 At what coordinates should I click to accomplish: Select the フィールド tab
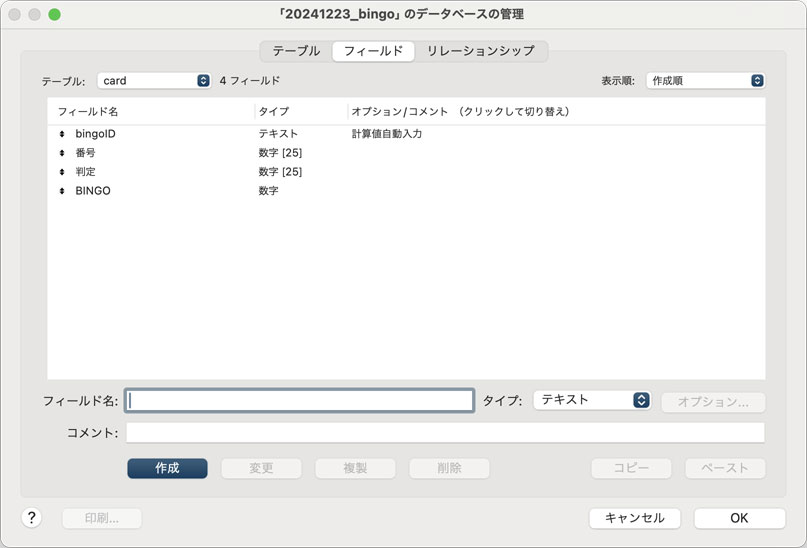pyautogui.click(x=373, y=51)
